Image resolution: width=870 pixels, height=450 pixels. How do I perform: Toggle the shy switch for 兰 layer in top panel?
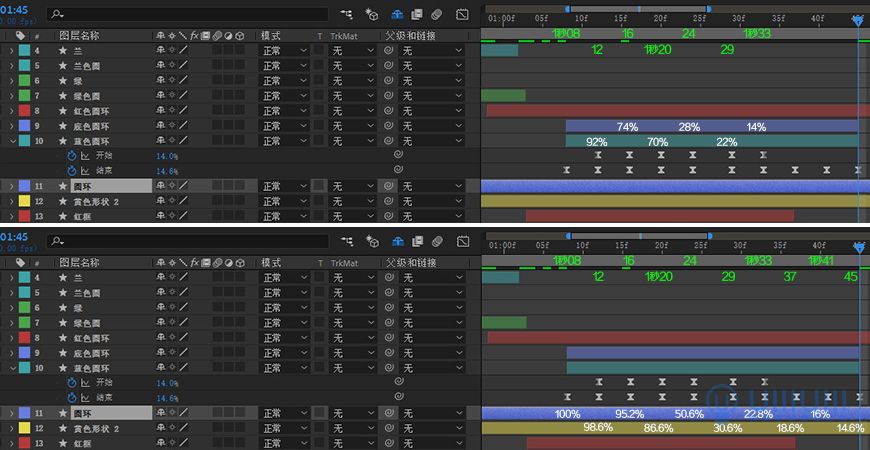pos(160,51)
